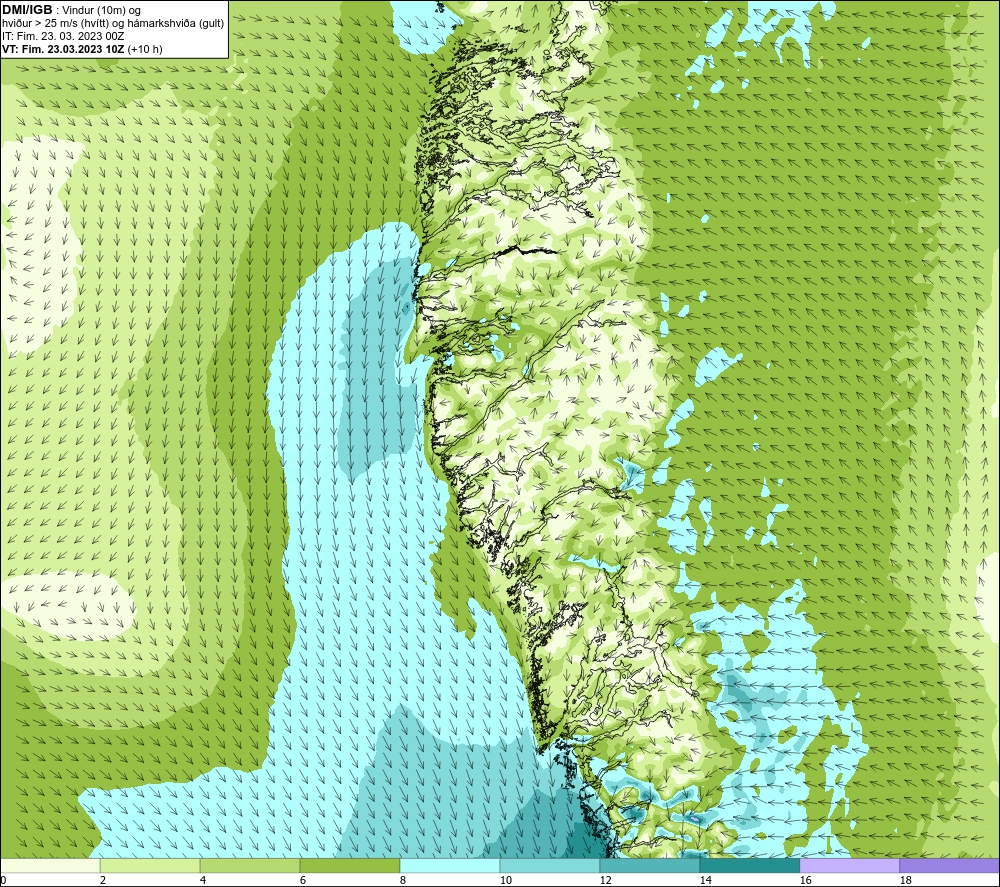Viewport: 1000px width, 887px height.
Task: Click the light purple 16–18 m/s legend swatch
Action: [x=849, y=866]
